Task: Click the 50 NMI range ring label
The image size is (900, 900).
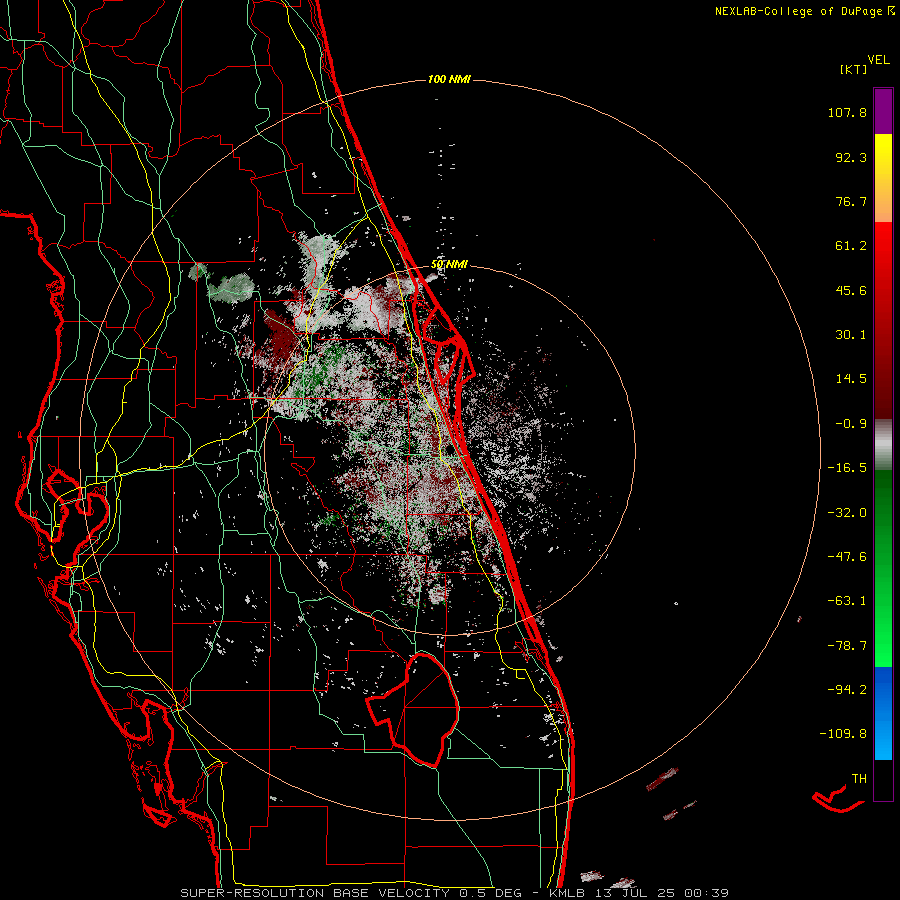Action: coord(449,265)
